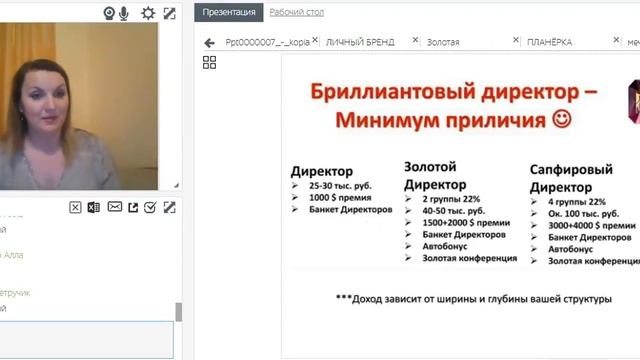Click slide text '3000+4000 $ премии'
This screenshot has width=640, height=360.
(592, 225)
